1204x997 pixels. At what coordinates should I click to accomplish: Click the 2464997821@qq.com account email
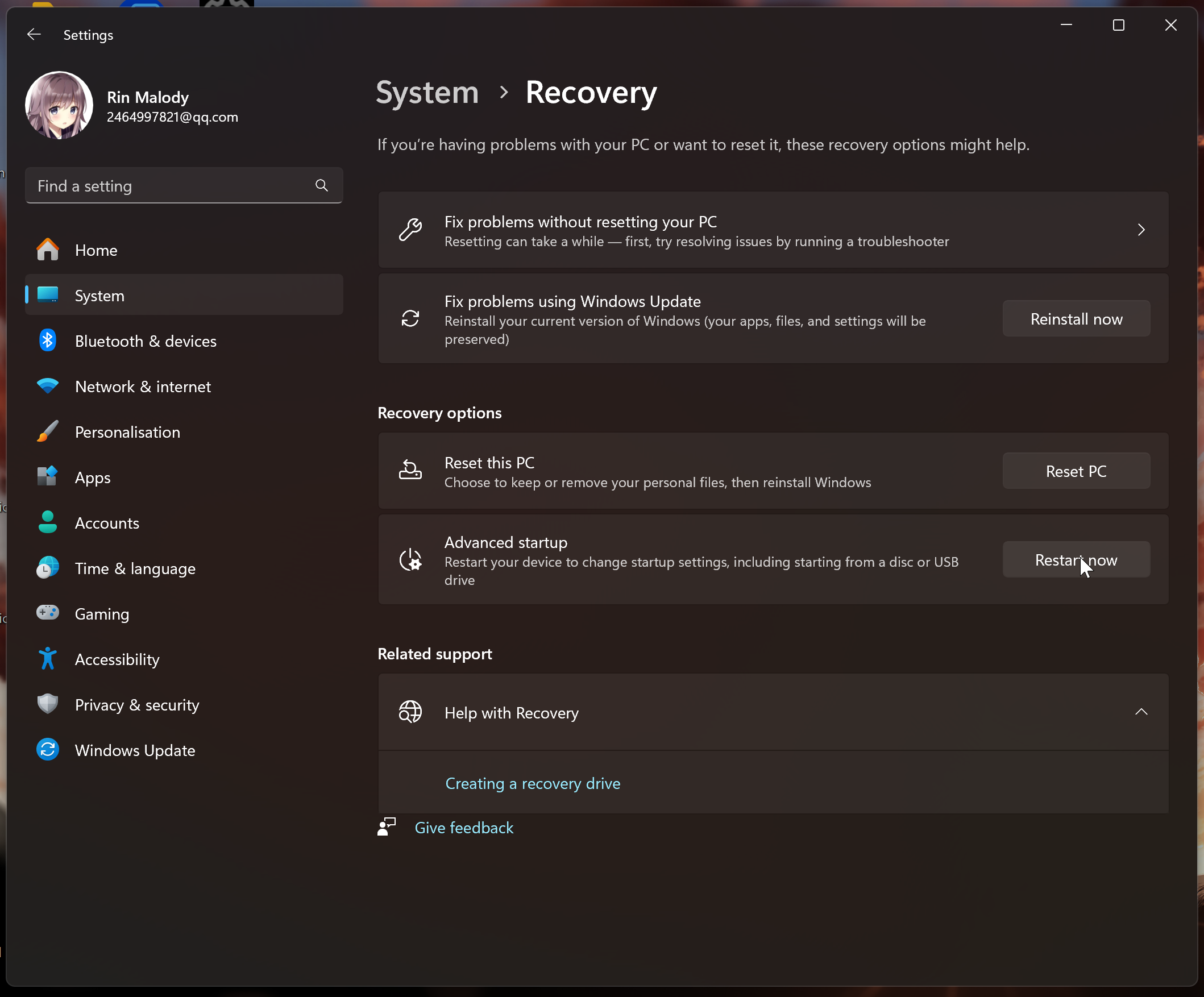172,117
